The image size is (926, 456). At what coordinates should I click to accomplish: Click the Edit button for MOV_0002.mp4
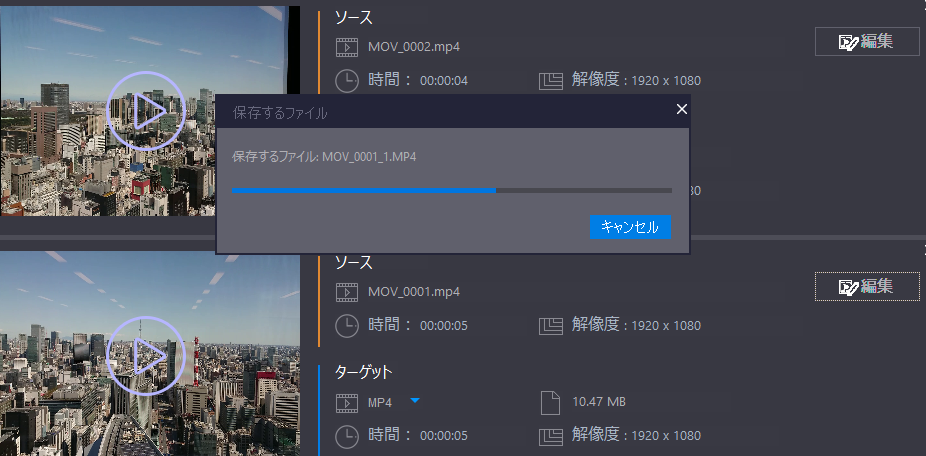[x=867, y=42]
